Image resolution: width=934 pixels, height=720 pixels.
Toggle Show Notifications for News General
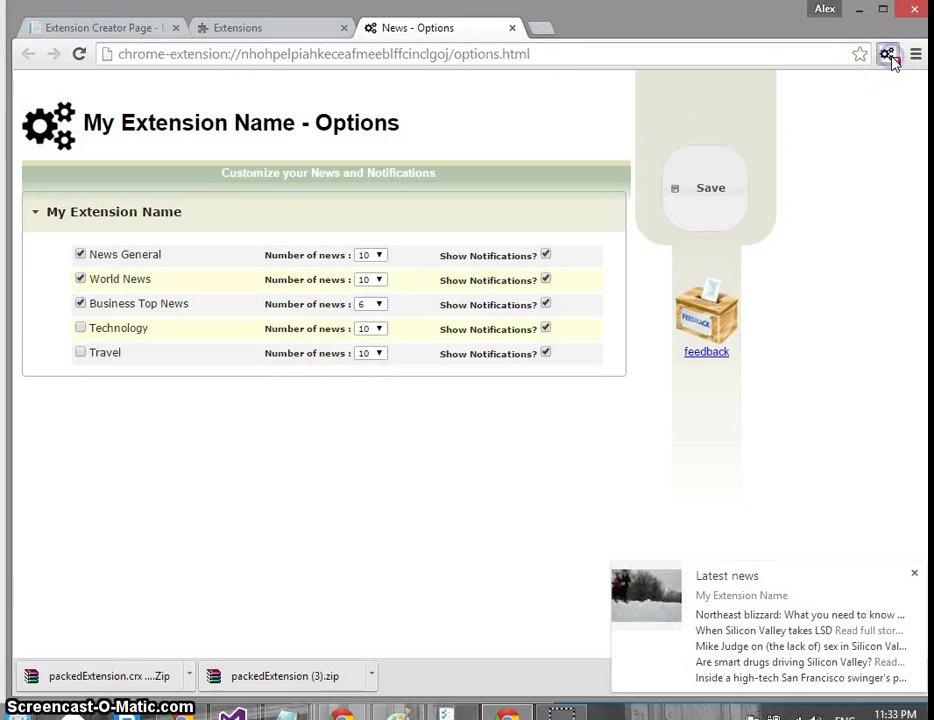[546, 254]
